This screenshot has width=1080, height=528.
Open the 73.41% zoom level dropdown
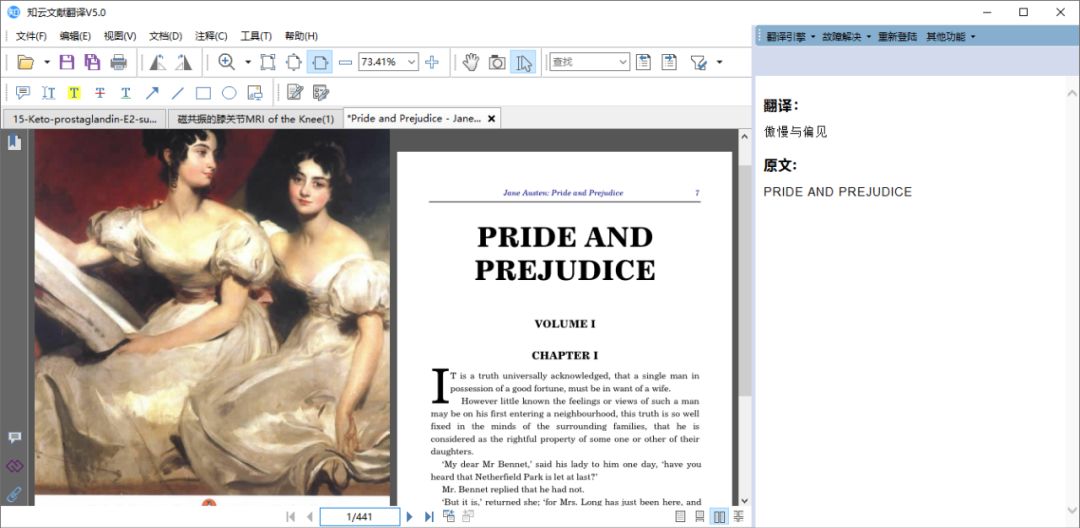coord(412,63)
